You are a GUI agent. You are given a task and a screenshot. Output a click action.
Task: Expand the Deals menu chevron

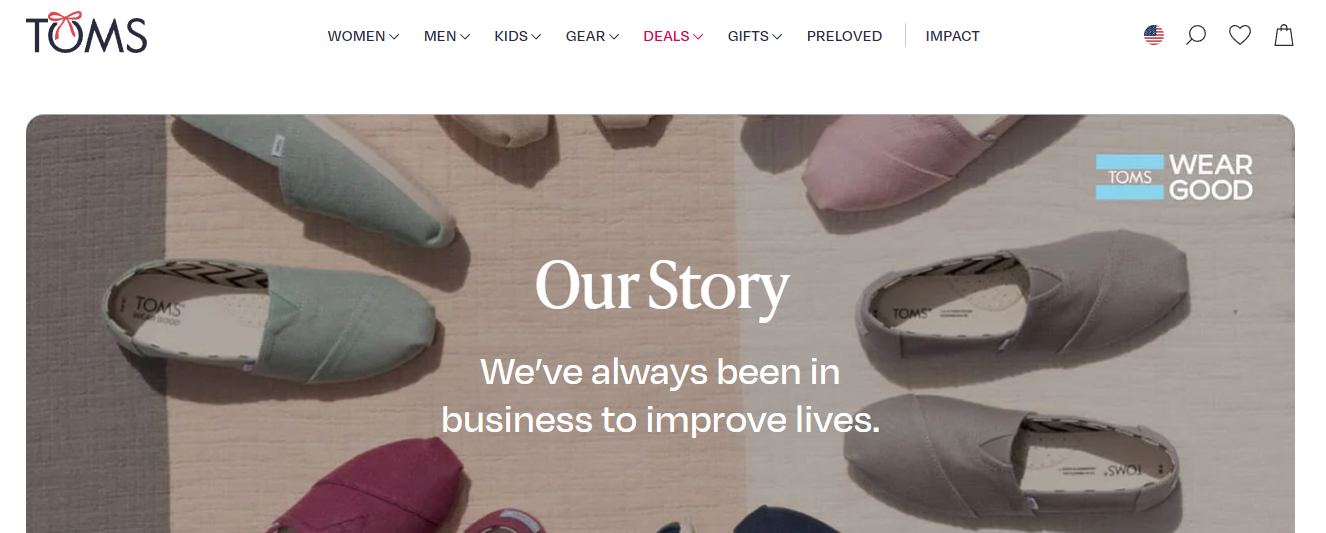click(x=698, y=37)
